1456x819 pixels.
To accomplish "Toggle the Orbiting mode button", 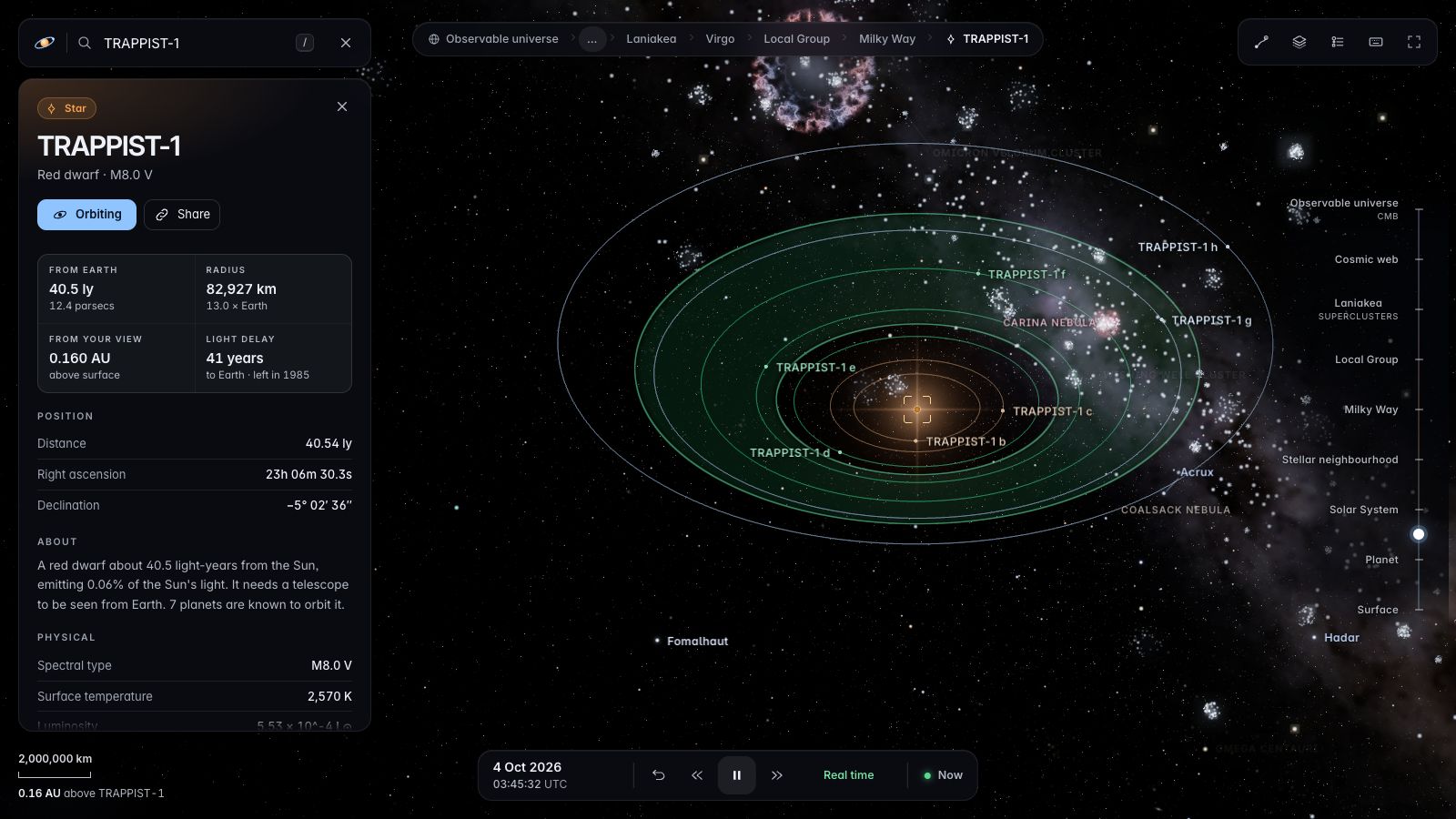I will [86, 215].
